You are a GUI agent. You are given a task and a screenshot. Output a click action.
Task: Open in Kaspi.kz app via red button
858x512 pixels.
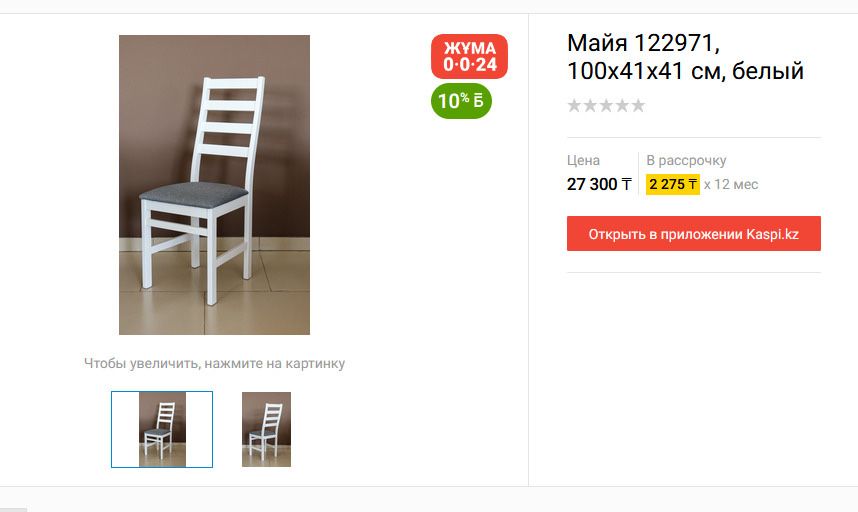[x=693, y=234]
